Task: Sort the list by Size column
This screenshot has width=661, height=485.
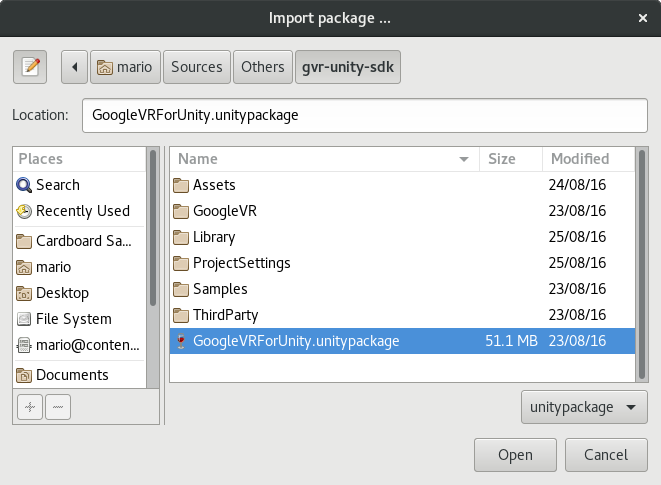Action: pyautogui.click(x=510, y=159)
